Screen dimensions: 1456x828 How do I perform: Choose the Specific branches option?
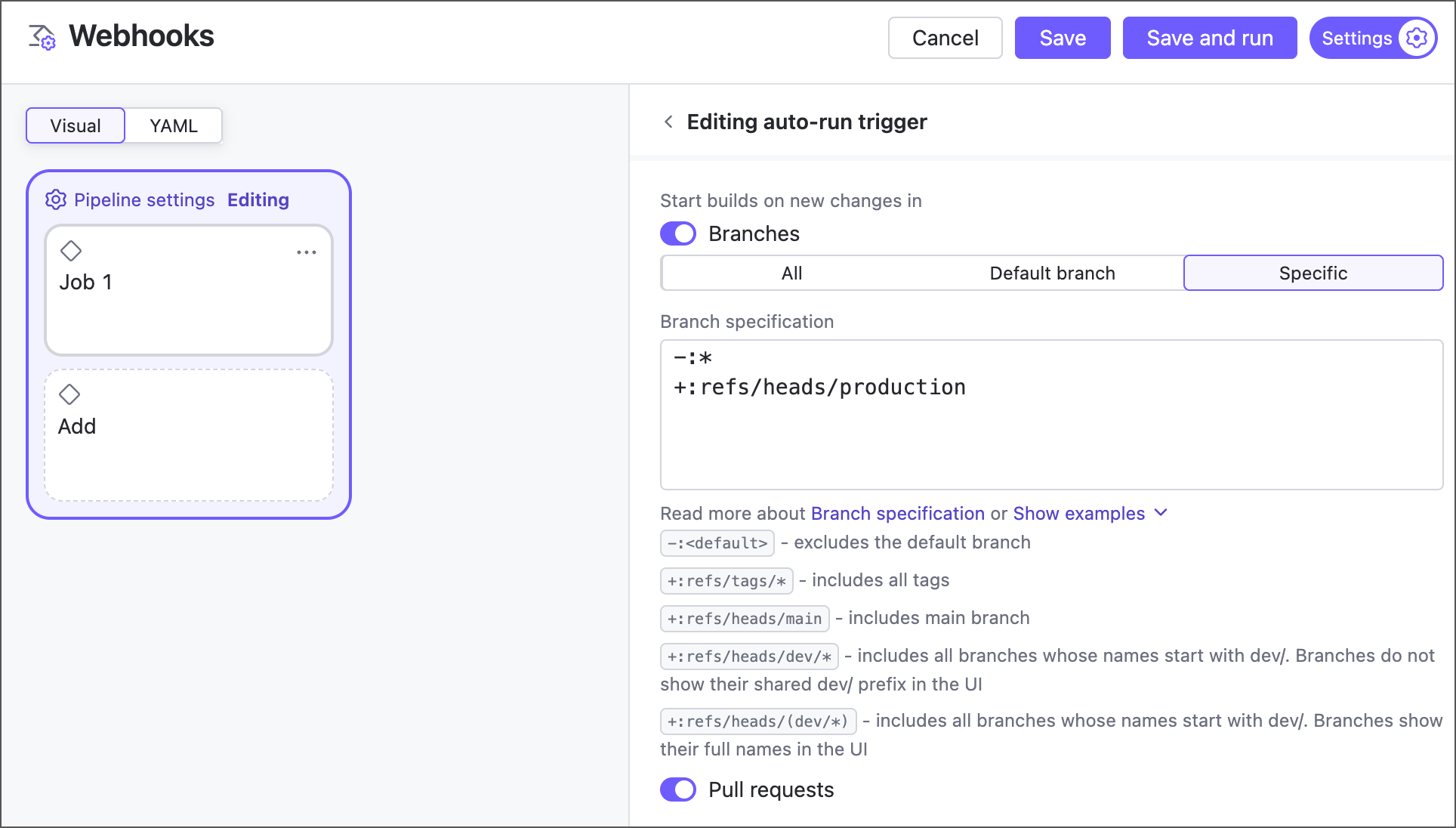point(1313,273)
